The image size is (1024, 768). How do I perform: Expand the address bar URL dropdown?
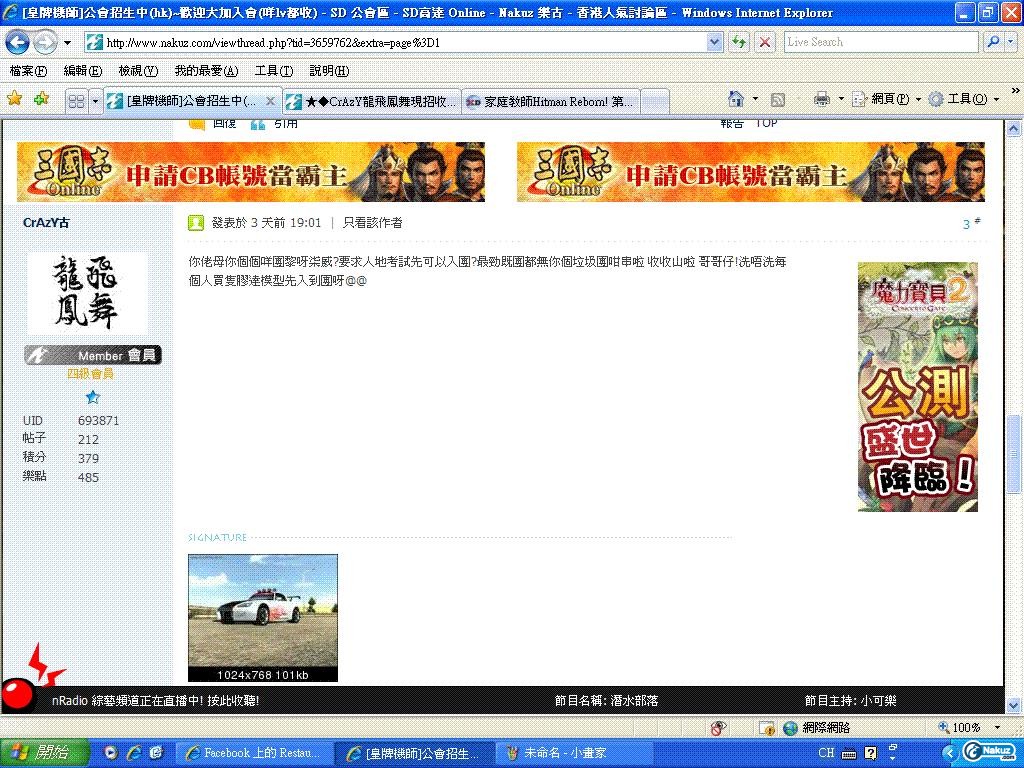click(714, 42)
